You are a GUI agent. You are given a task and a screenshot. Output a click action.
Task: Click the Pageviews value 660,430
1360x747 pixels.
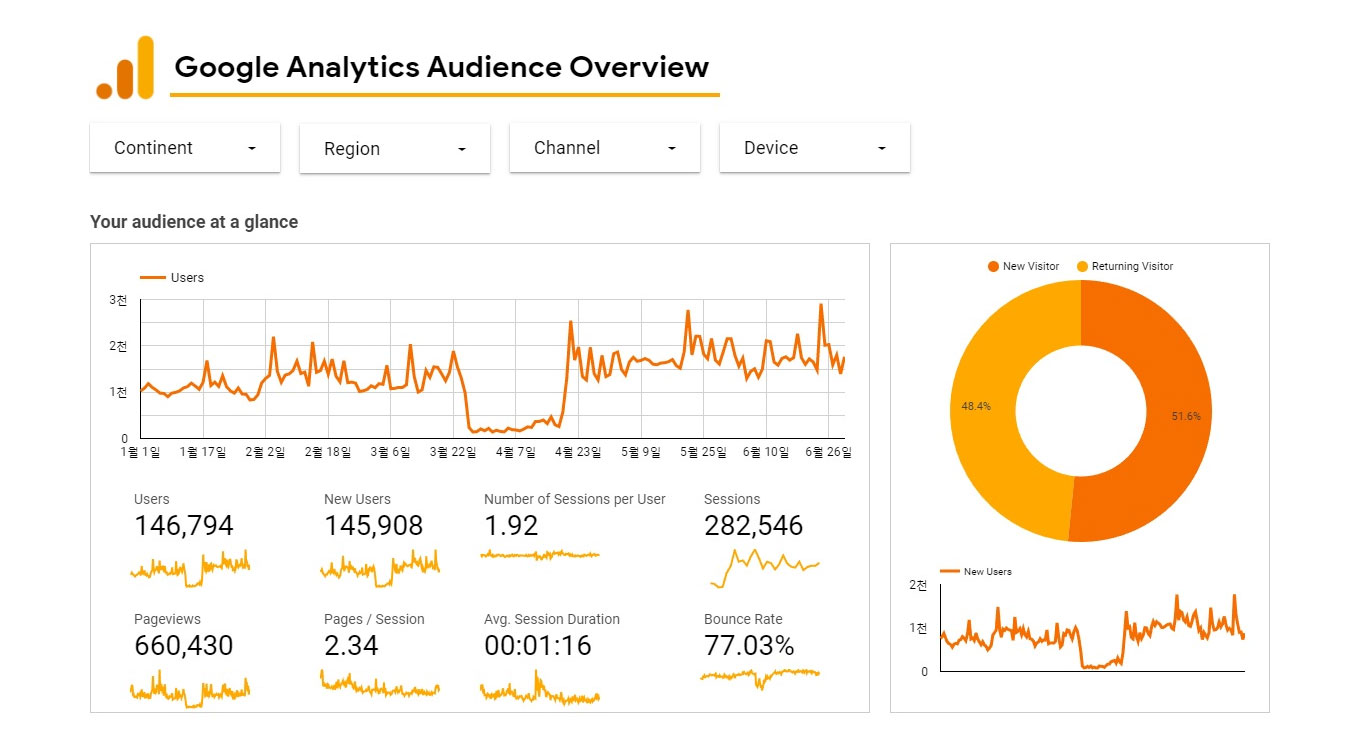184,646
